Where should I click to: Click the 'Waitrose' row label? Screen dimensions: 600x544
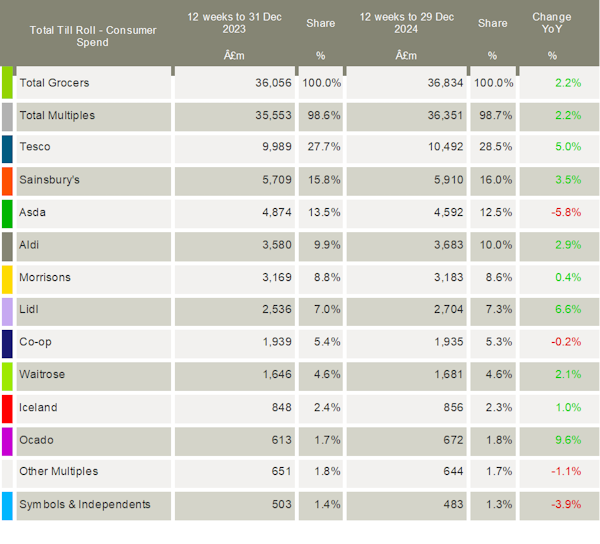pos(42,374)
